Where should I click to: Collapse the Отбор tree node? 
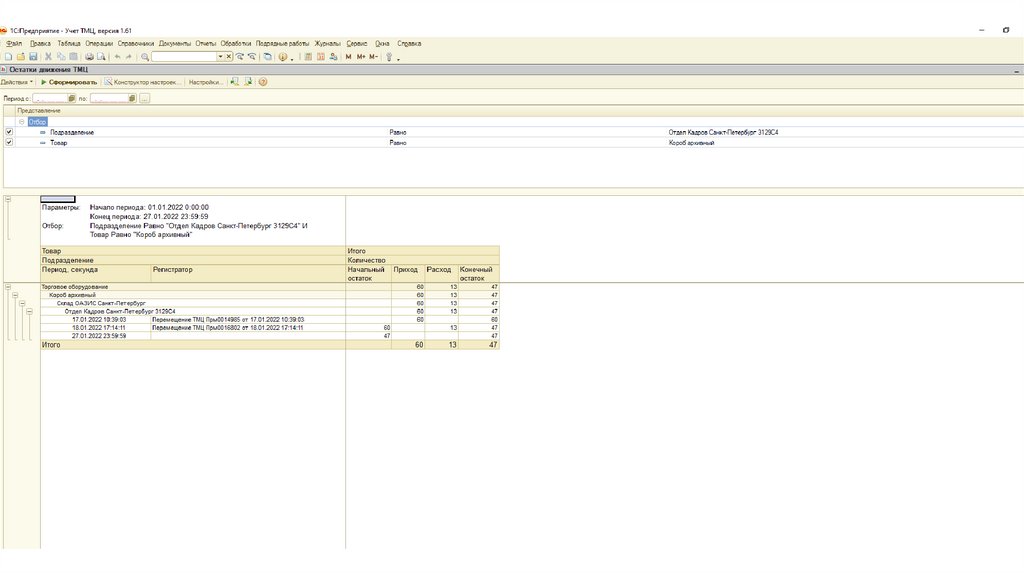(22, 121)
